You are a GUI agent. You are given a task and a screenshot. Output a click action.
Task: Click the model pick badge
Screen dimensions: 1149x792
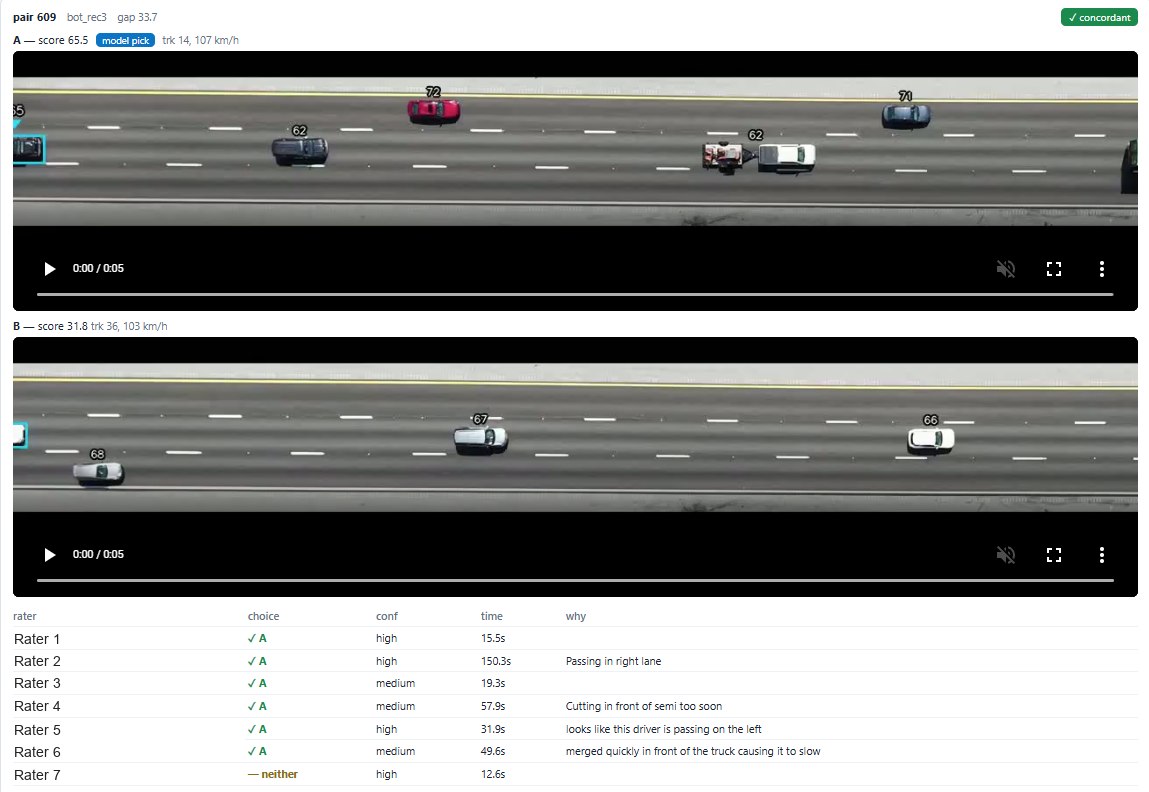tap(125, 40)
